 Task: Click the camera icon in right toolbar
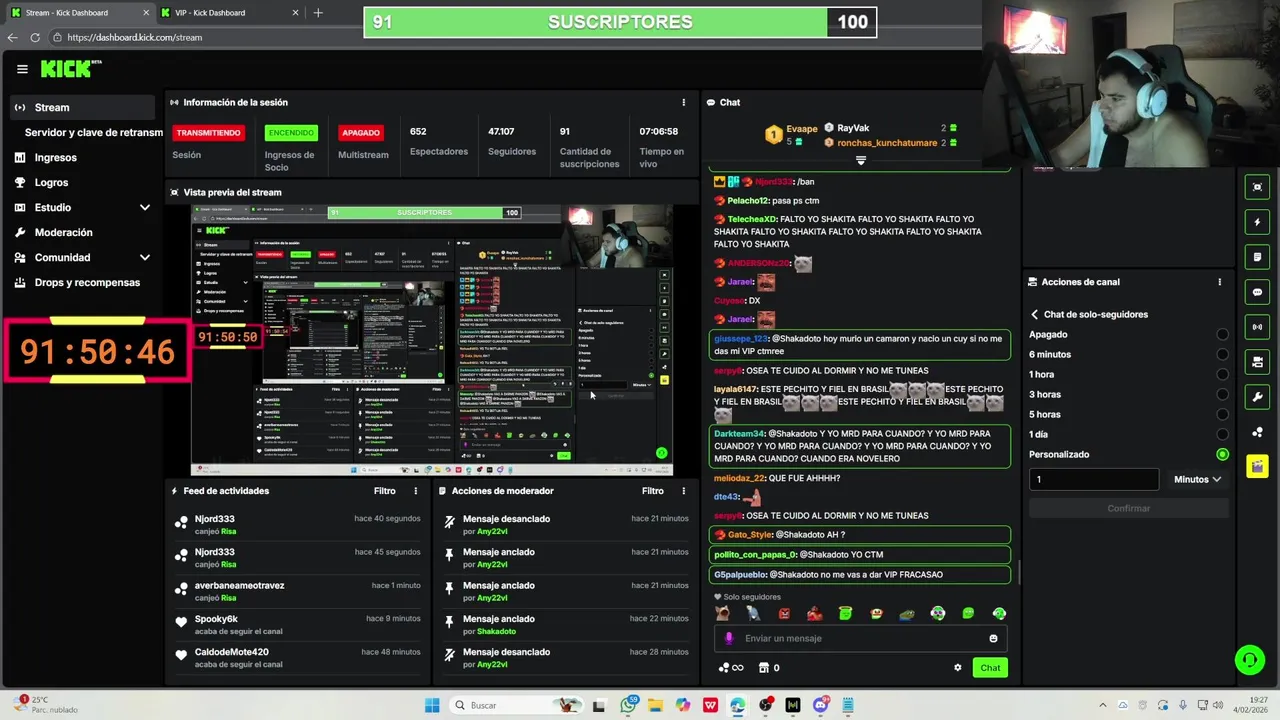[x=1257, y=362]
